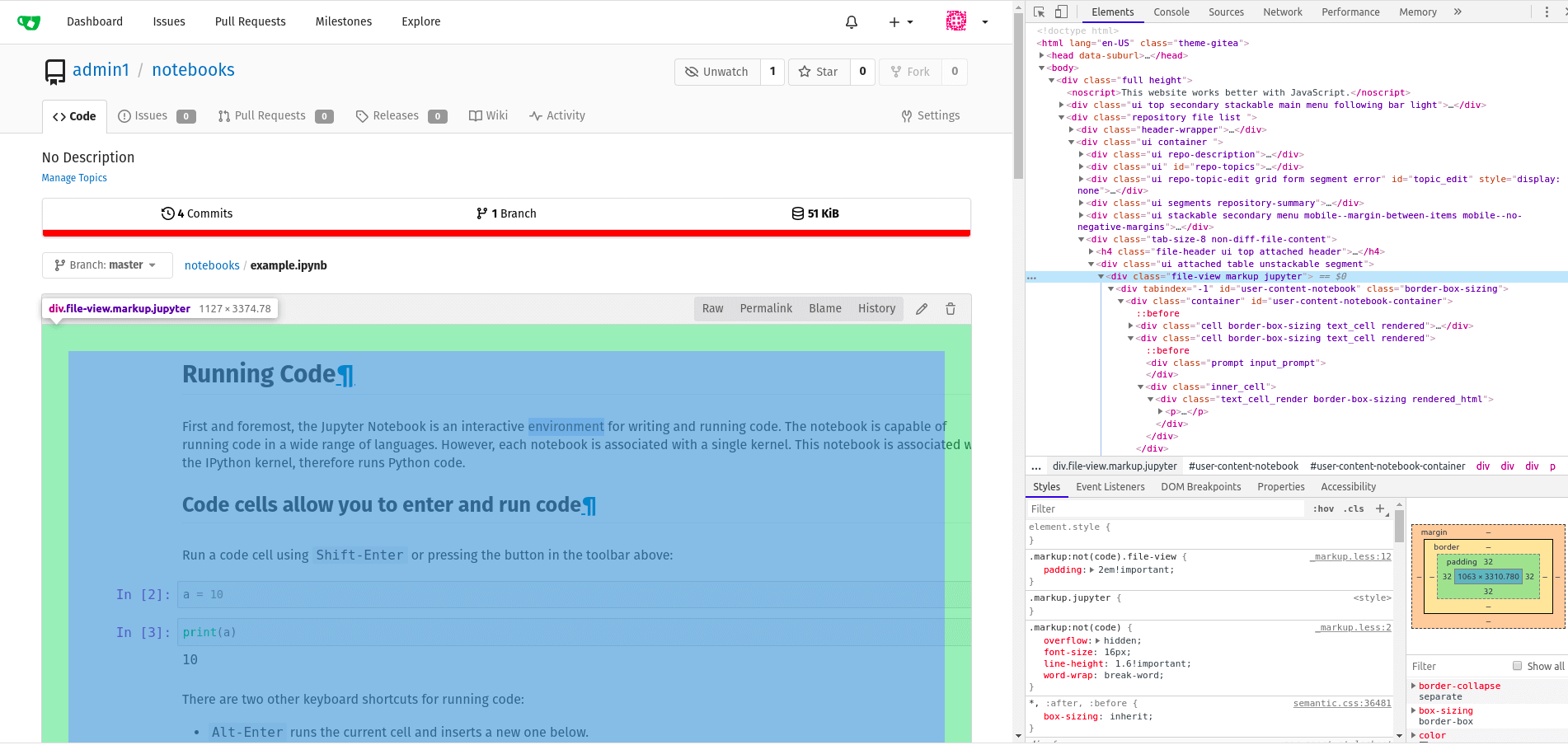Delete the file with the trash icon
1568x745 pixels.
point(951,309)
